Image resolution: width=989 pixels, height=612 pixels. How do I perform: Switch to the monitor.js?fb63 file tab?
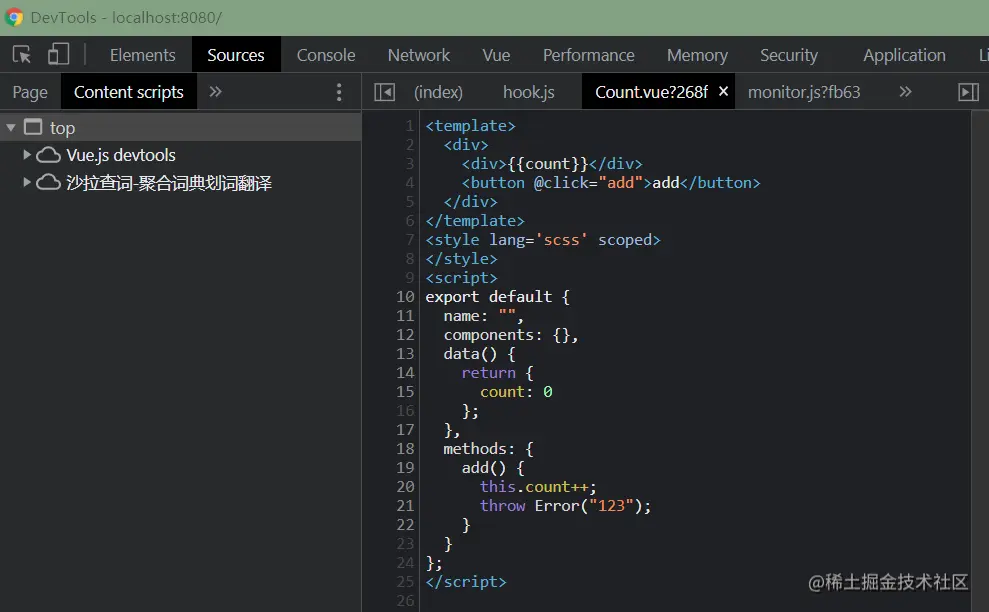(804, 92)
